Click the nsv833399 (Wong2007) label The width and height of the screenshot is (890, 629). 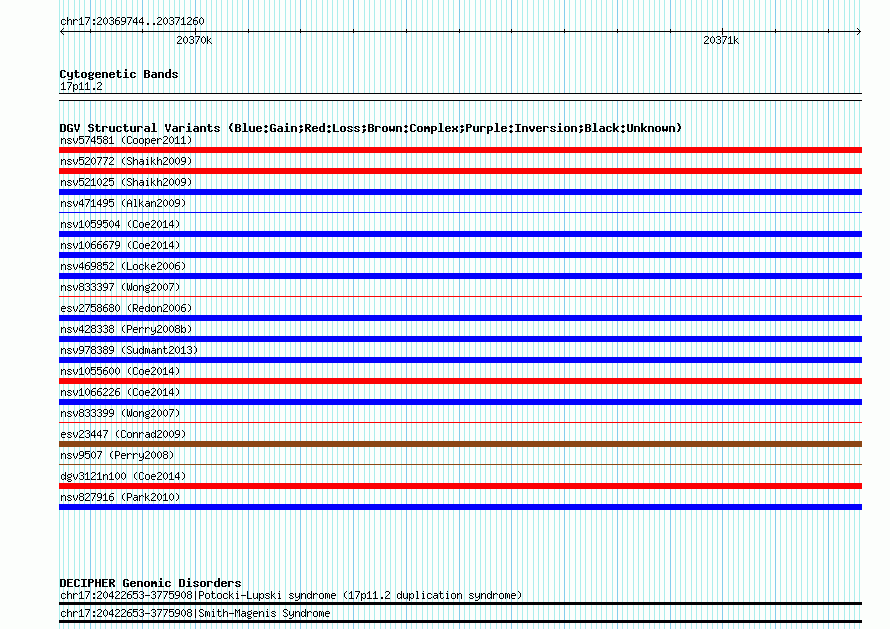(120, 413)
